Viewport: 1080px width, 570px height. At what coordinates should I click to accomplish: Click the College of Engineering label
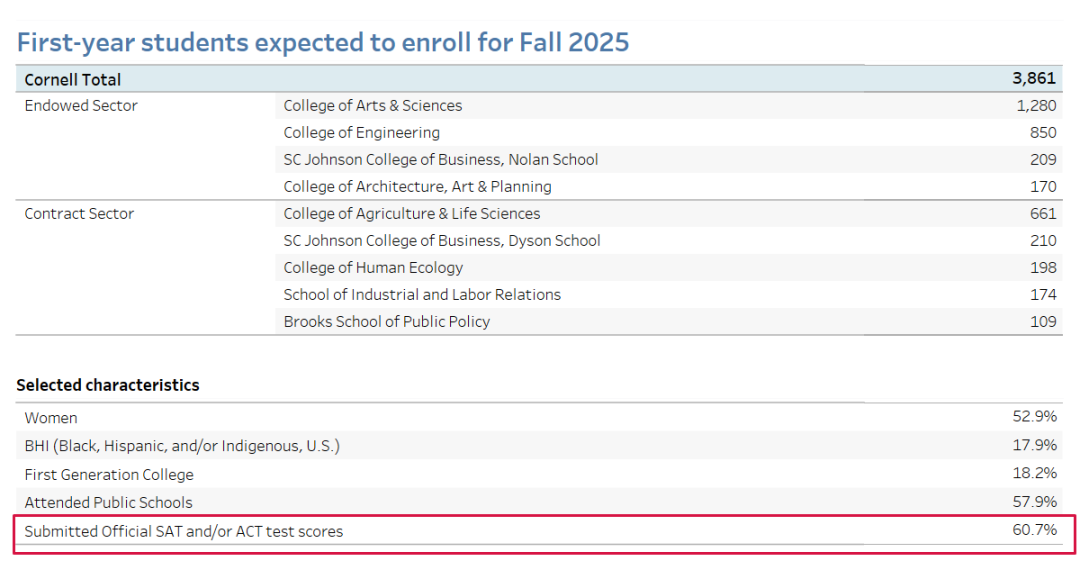coord(361,133)
